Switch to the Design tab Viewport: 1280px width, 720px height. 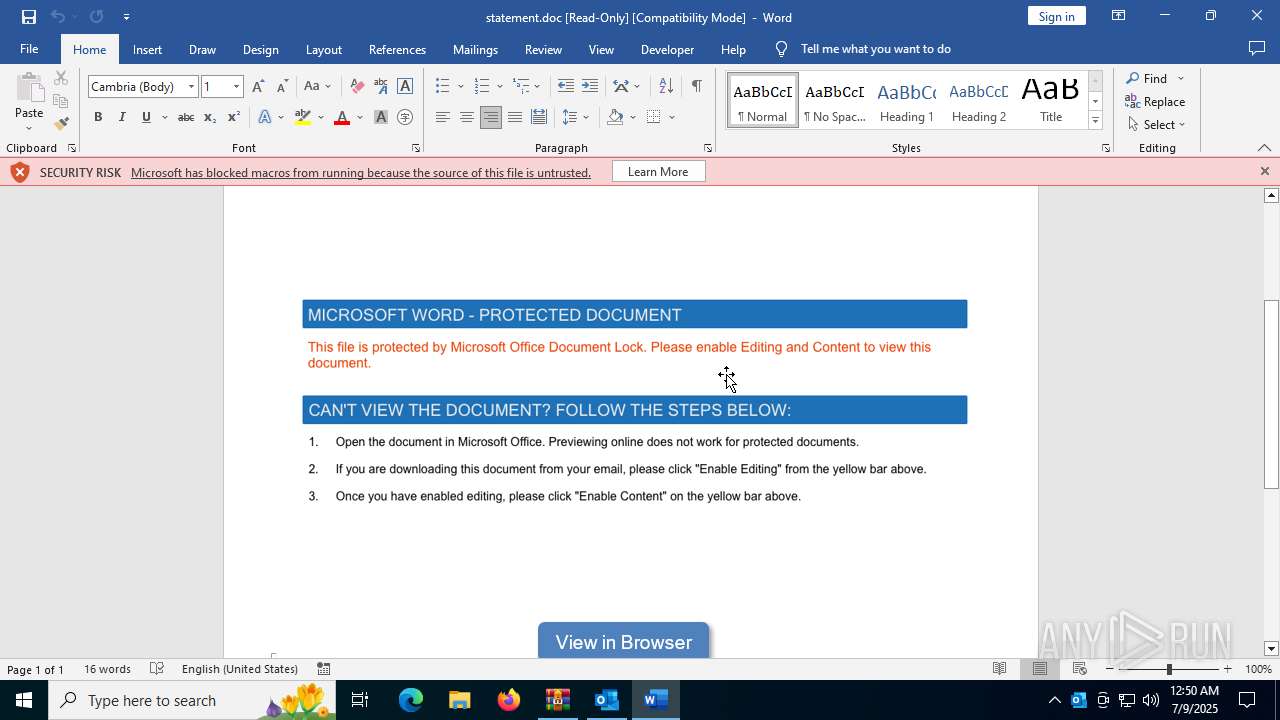(x=260, y=49)
